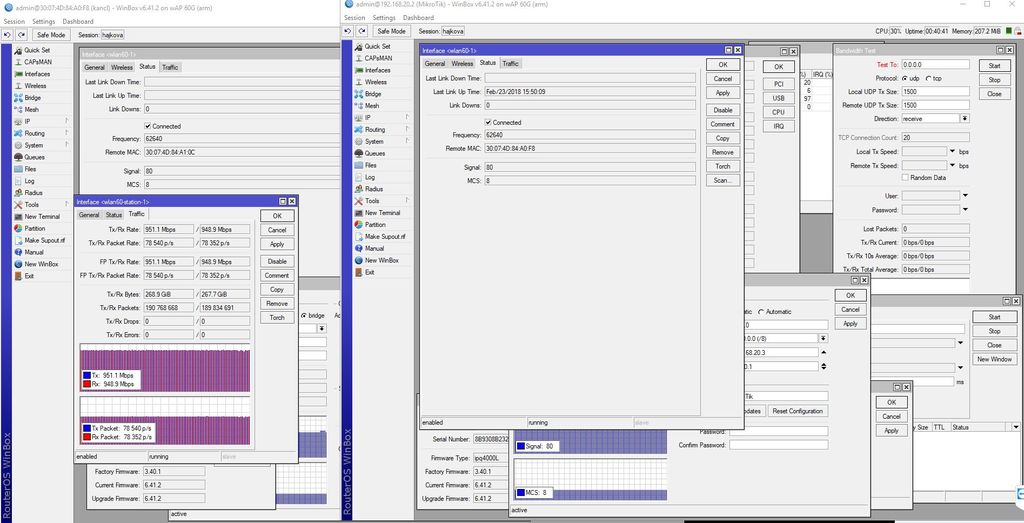This screenshot has height=523, width=1024.
Task: Click Exit in right WinBox sidebar
Action: 370,272
